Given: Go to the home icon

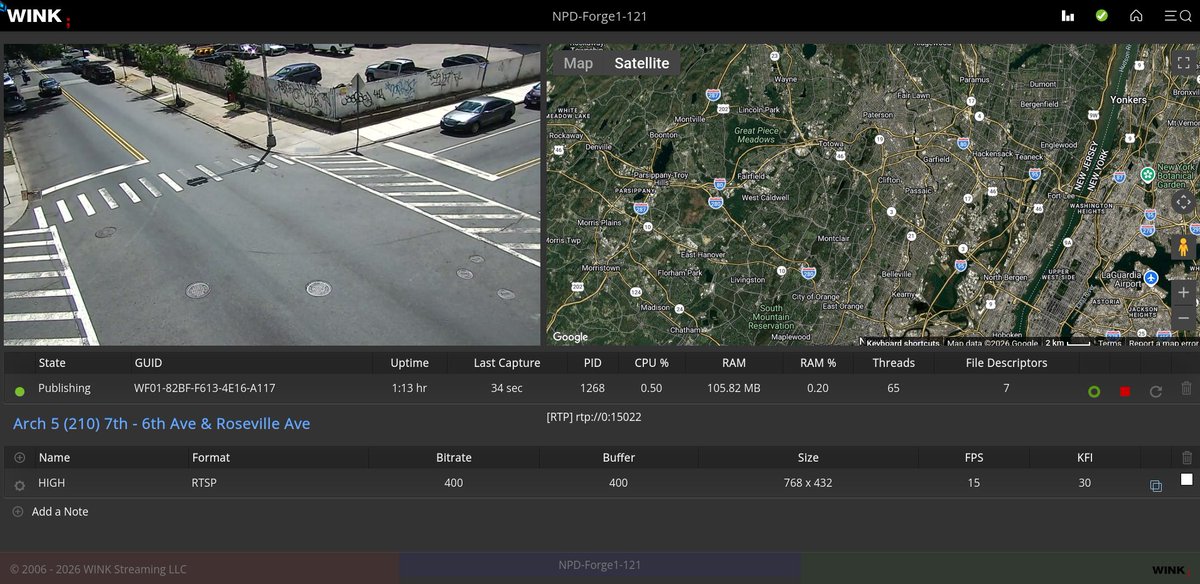Looking at the screenshot, I should click(1136, 16).
